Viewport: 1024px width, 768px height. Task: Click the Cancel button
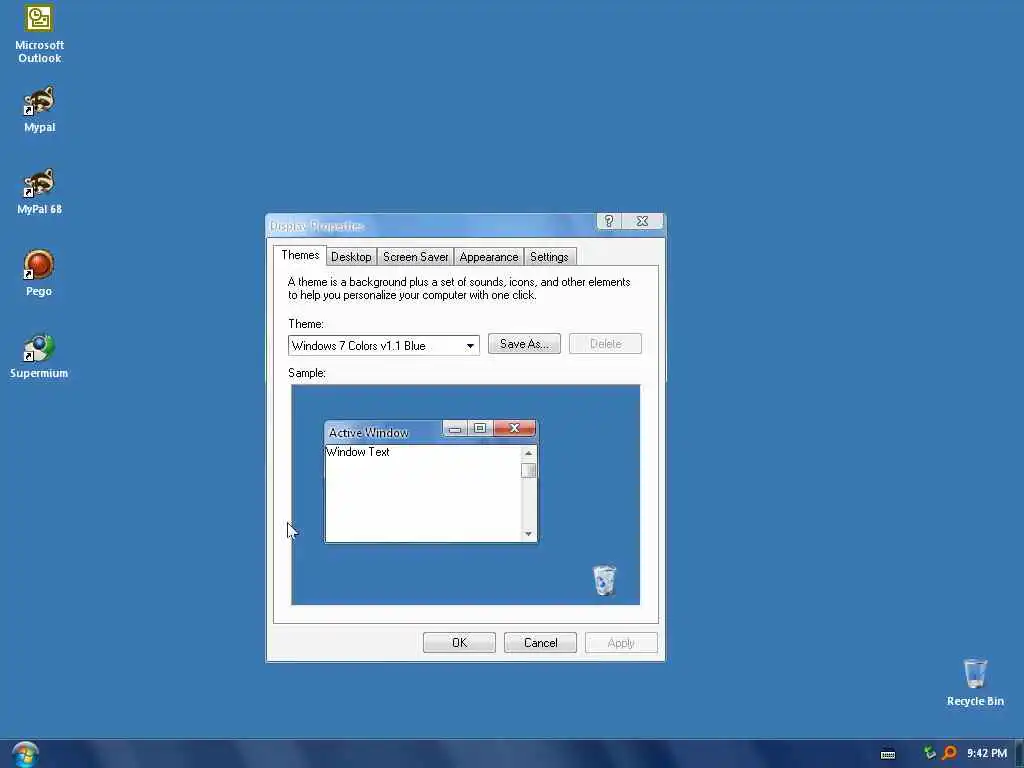pyautogui.click(x=540, y=643)
